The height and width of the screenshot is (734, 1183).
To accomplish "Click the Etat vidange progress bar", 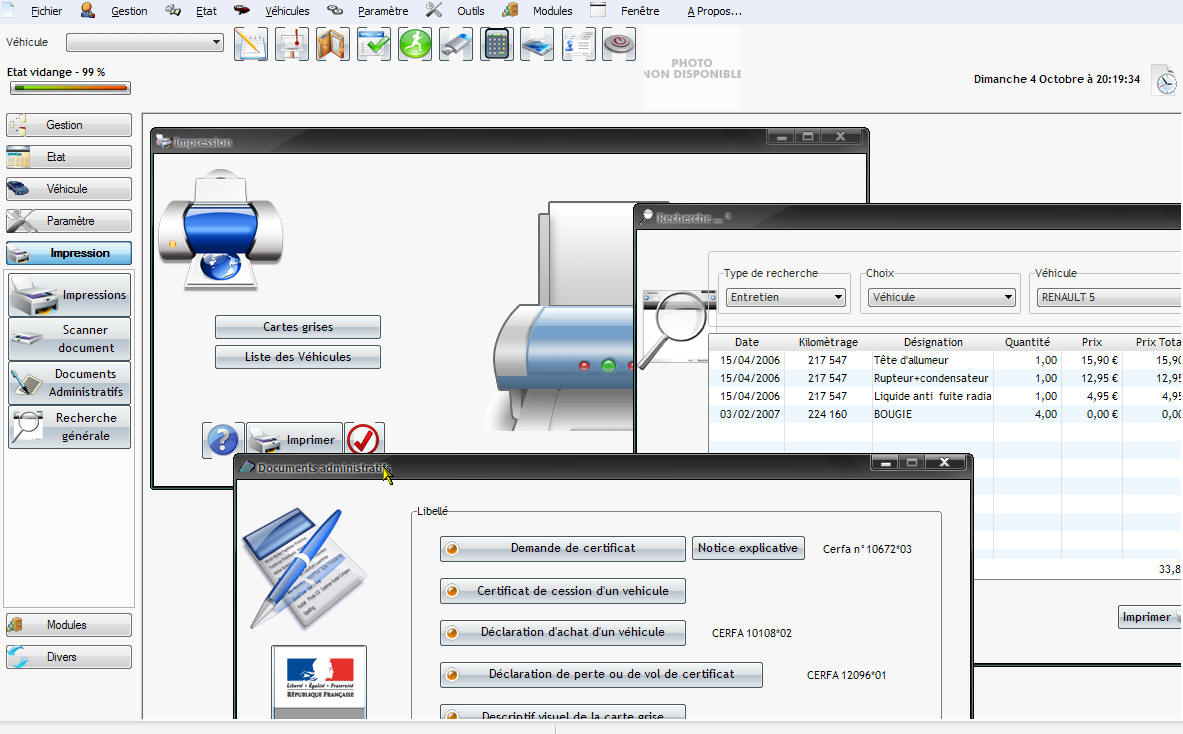I will pyautogui.click(x=69, y=88).
